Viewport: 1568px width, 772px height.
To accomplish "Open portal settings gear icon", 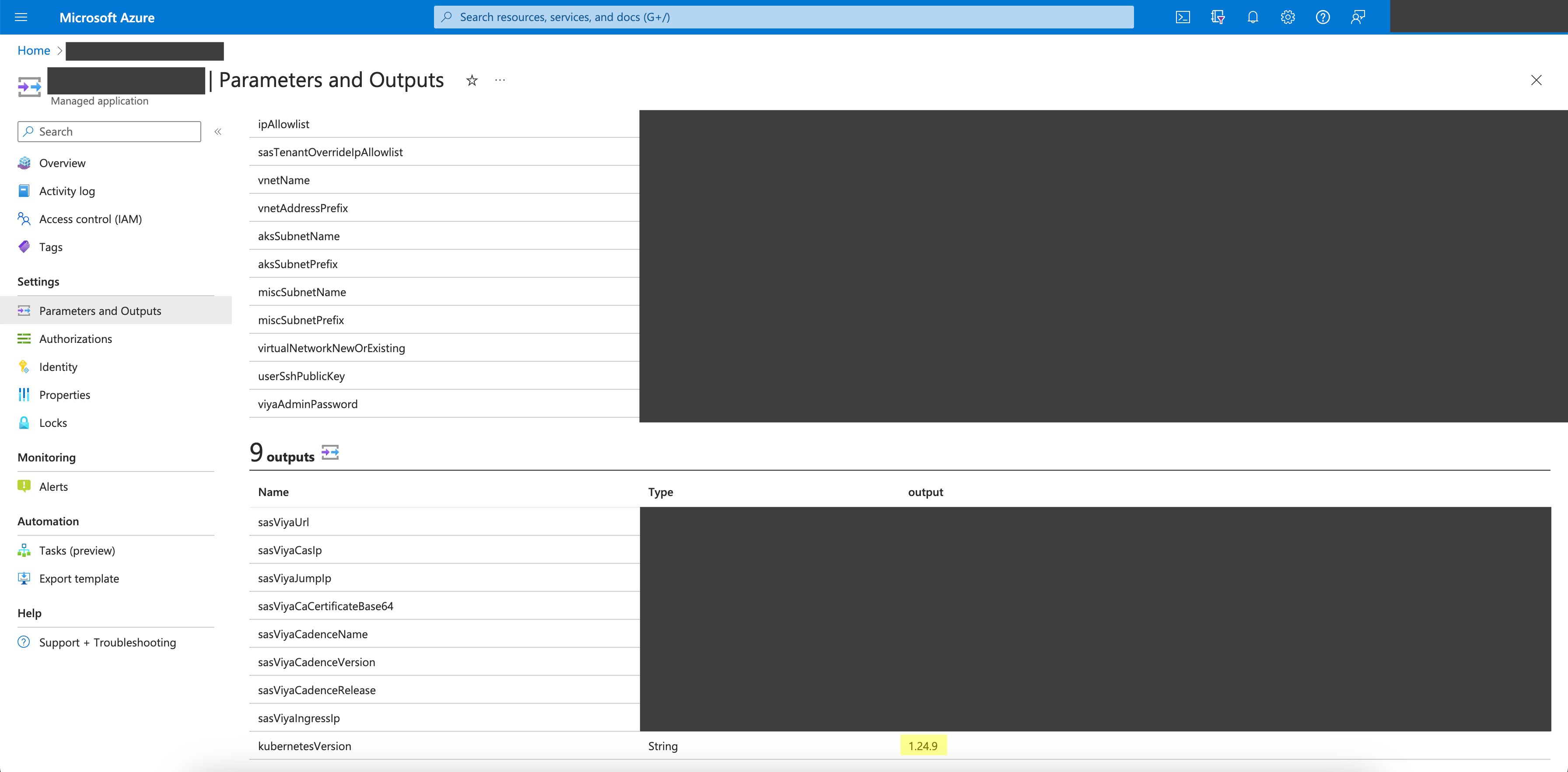I will coord(1288,17).
